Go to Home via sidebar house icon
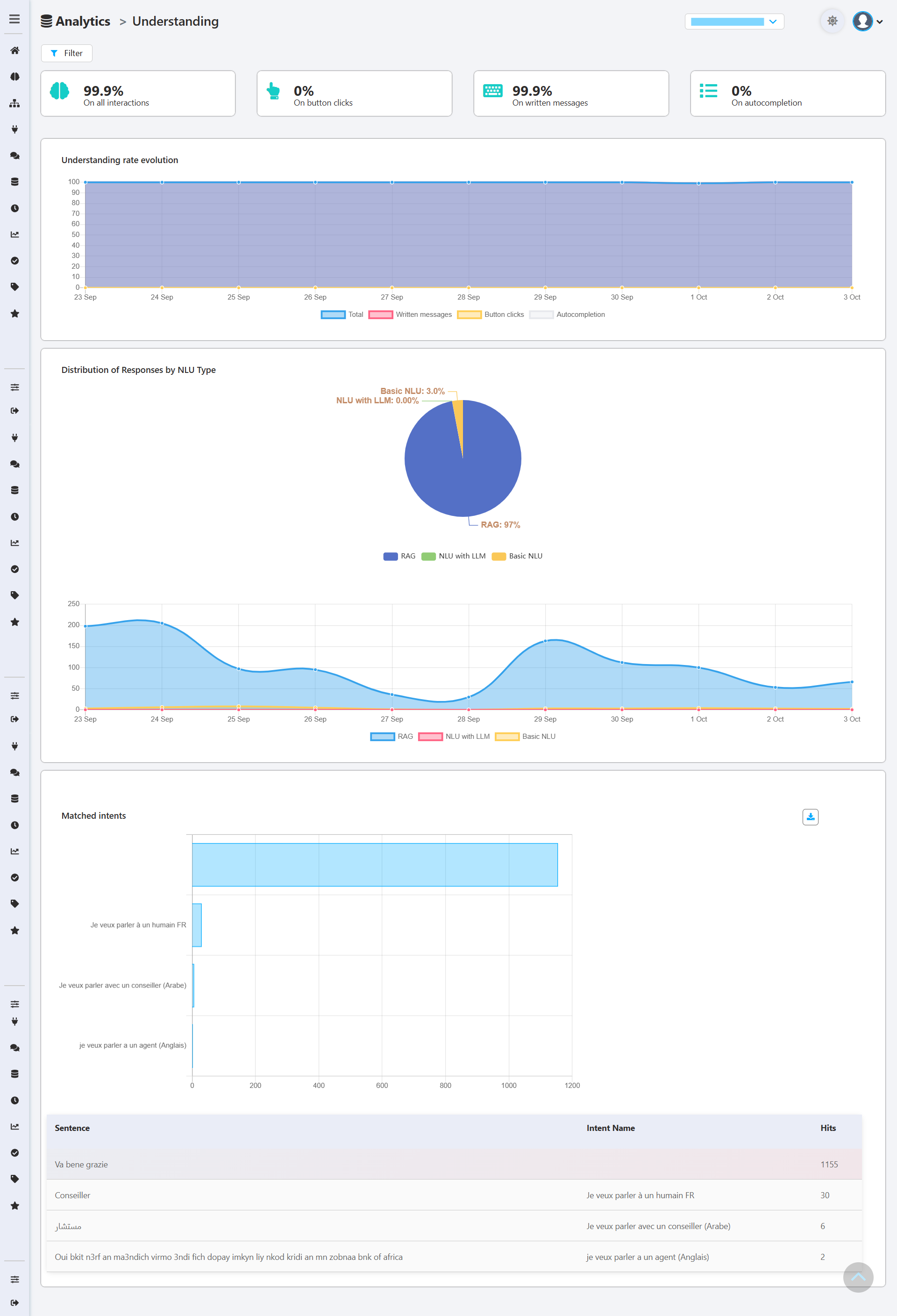This screenshot has width=897, height=1316. point(14,50)
